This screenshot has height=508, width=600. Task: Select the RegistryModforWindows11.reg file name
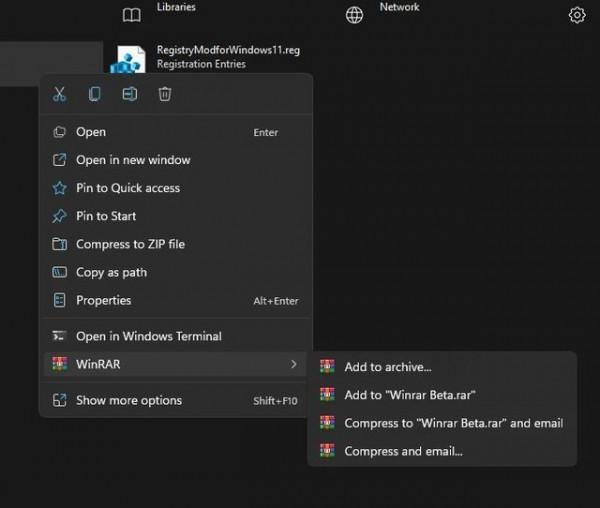tap(228, 50)
